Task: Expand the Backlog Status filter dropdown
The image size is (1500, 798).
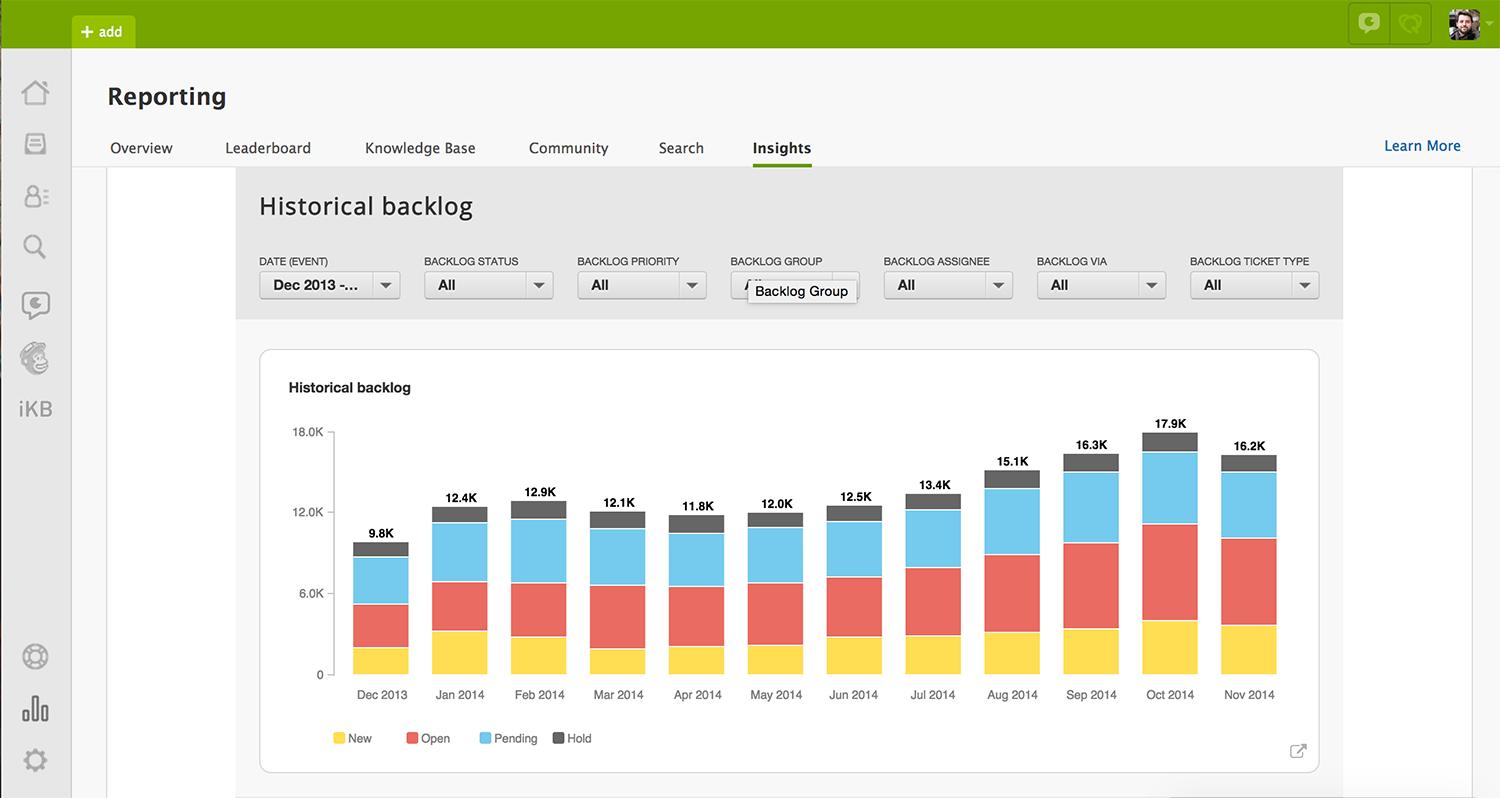Action: tap(488, 285)
